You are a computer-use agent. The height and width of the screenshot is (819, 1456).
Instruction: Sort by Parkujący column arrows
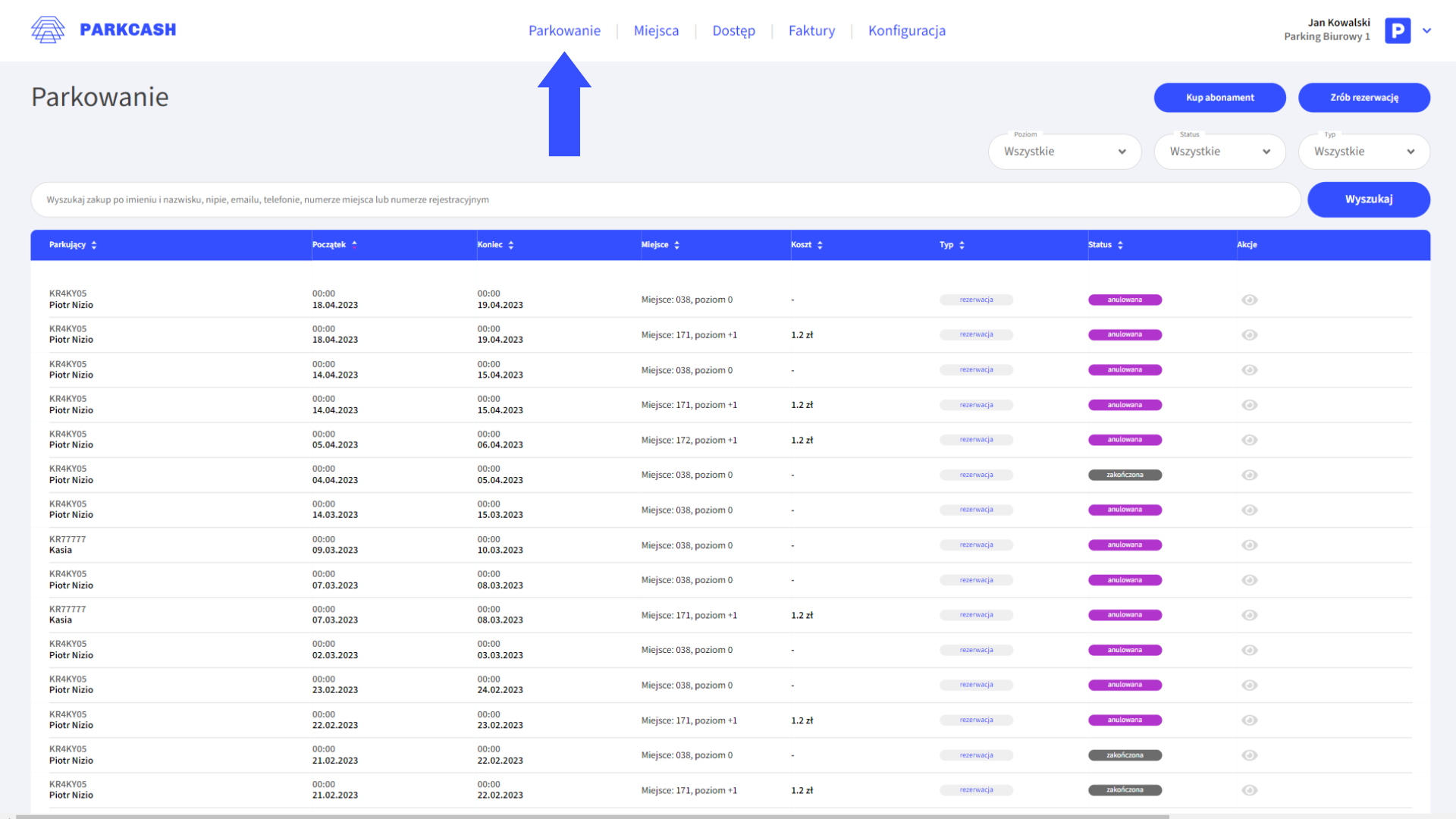coord(94,245)
